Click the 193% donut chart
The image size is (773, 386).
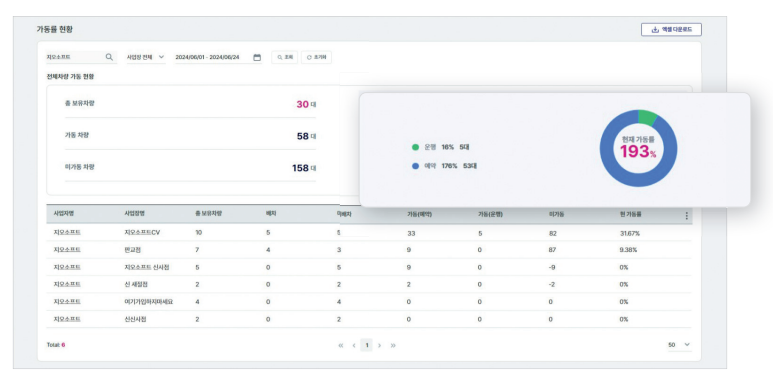click(638, 148)
